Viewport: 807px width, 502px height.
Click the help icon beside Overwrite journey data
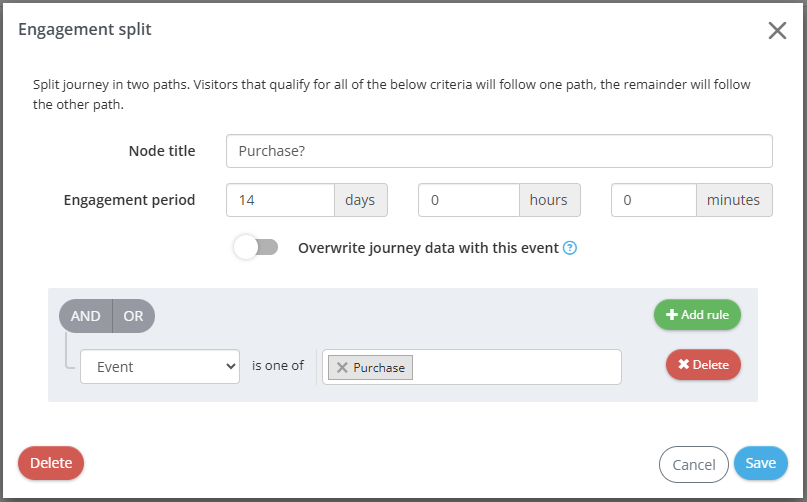click(x=570, y=248)
